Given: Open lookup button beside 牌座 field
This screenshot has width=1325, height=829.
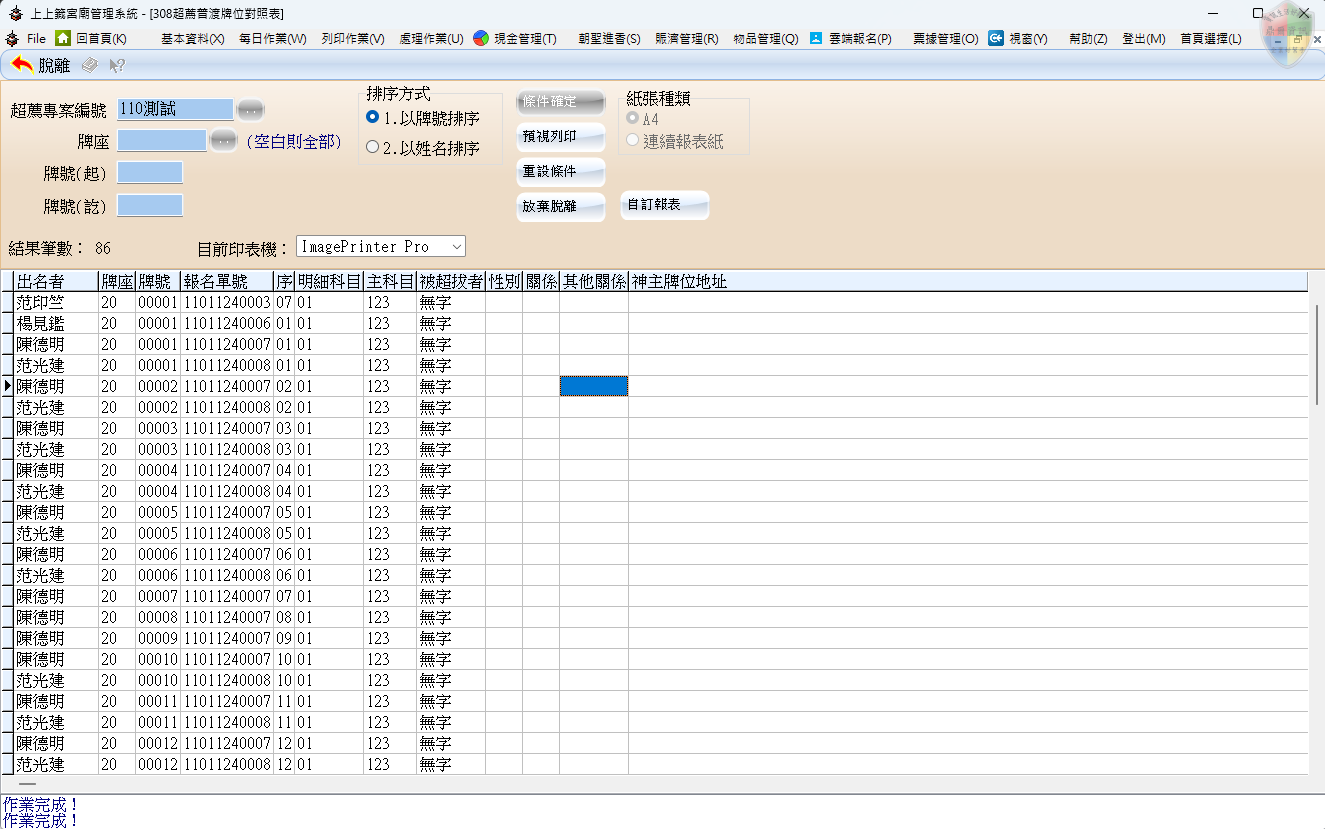Looking at the screenshot, I should [223, 141].
